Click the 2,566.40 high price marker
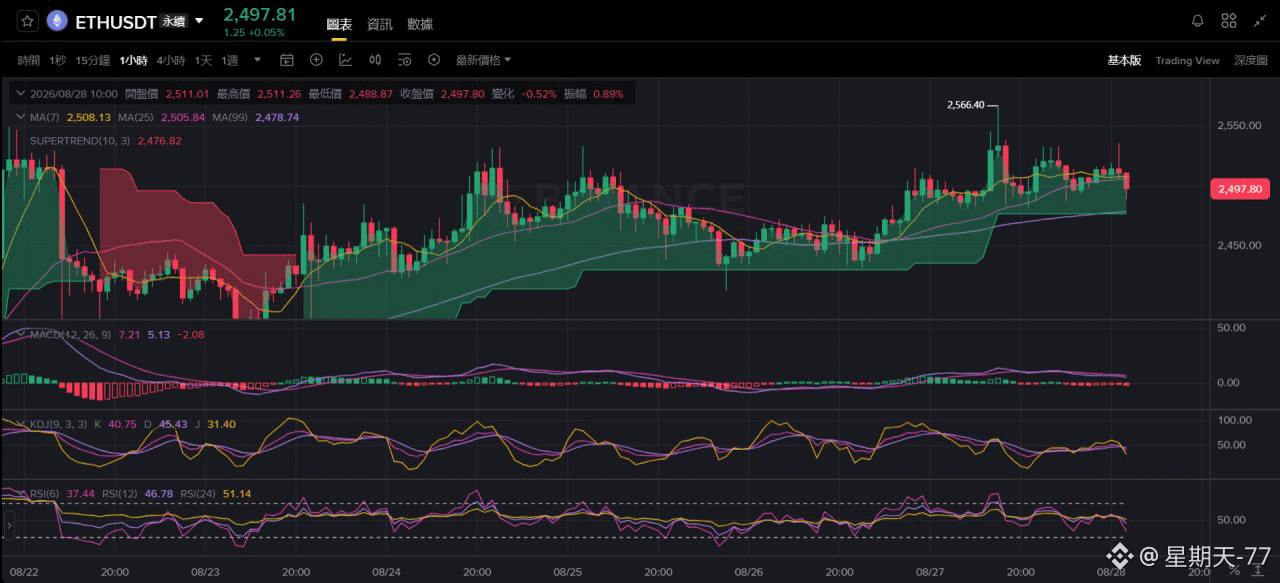 (965, 104)
